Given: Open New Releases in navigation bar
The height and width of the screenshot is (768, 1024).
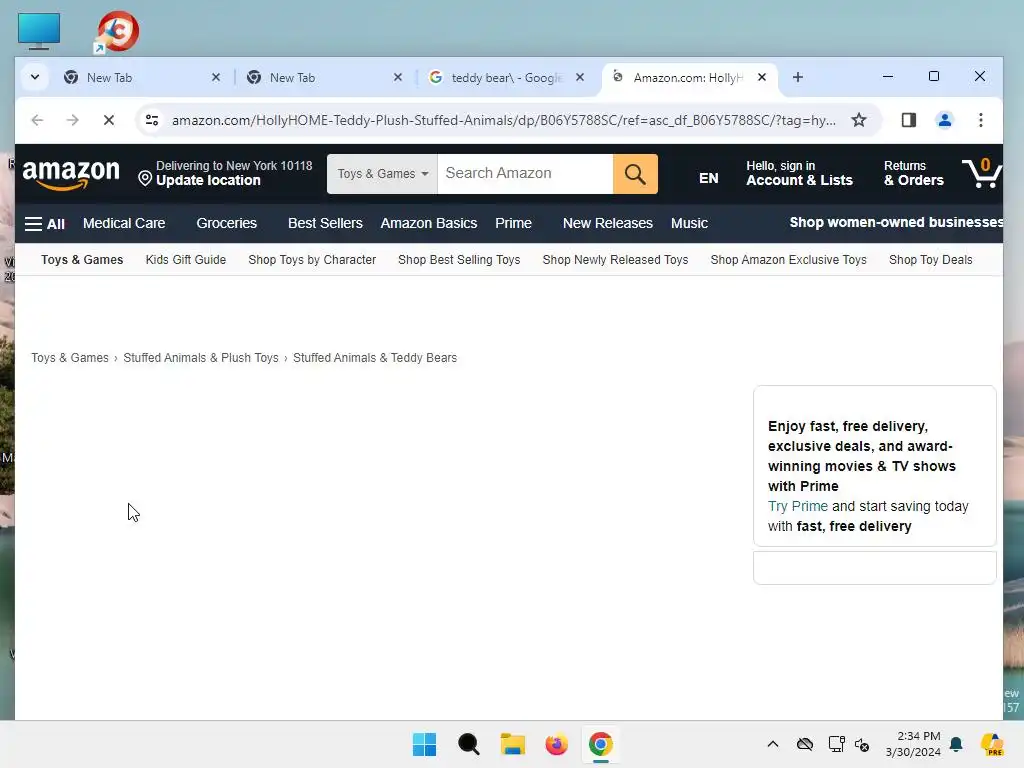Looking at the screenshot, I should (x=608, y=223).
